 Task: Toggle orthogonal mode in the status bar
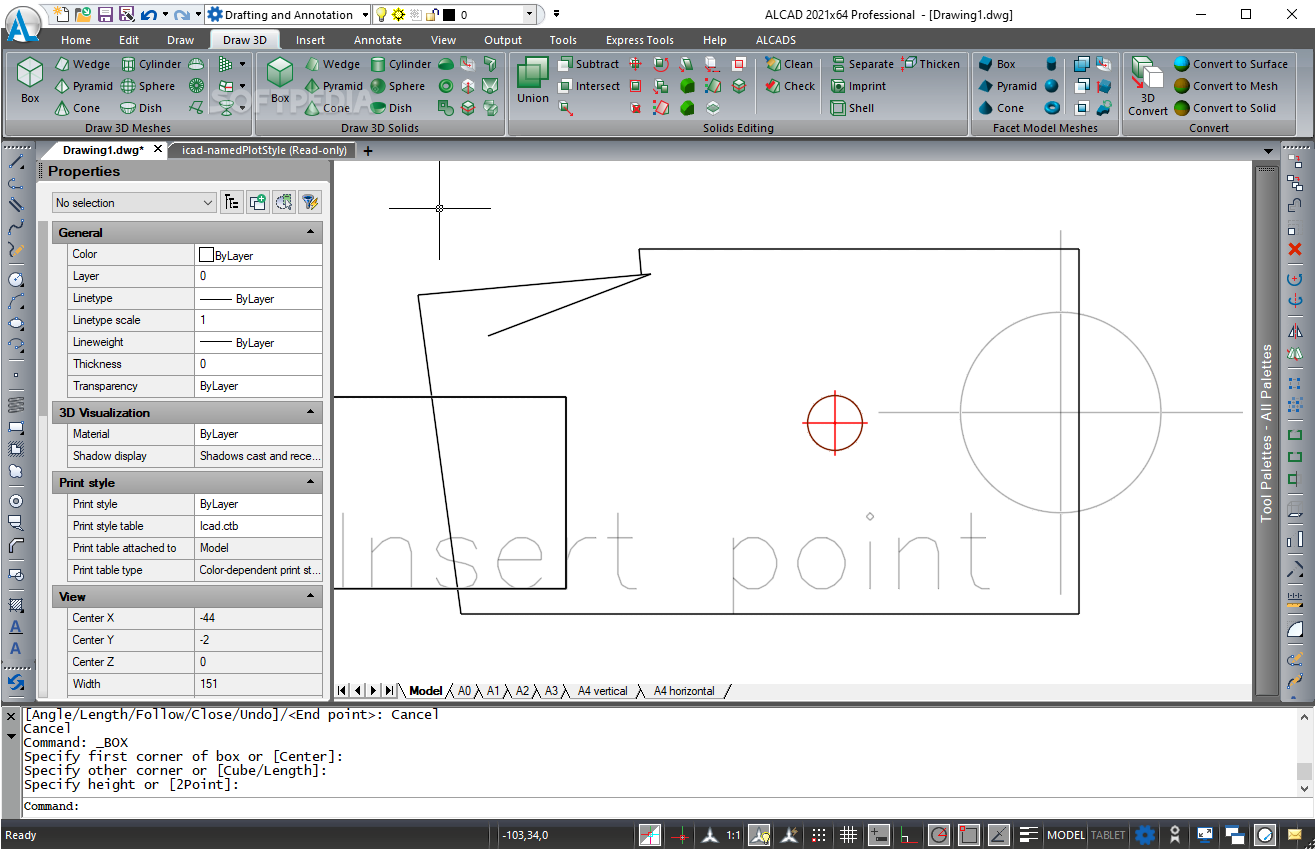coord(909,835)
